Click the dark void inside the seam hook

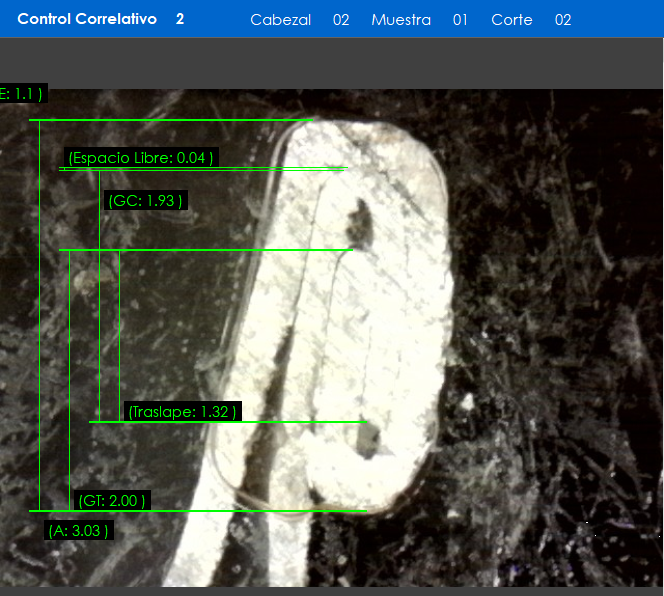click(361, 220)
